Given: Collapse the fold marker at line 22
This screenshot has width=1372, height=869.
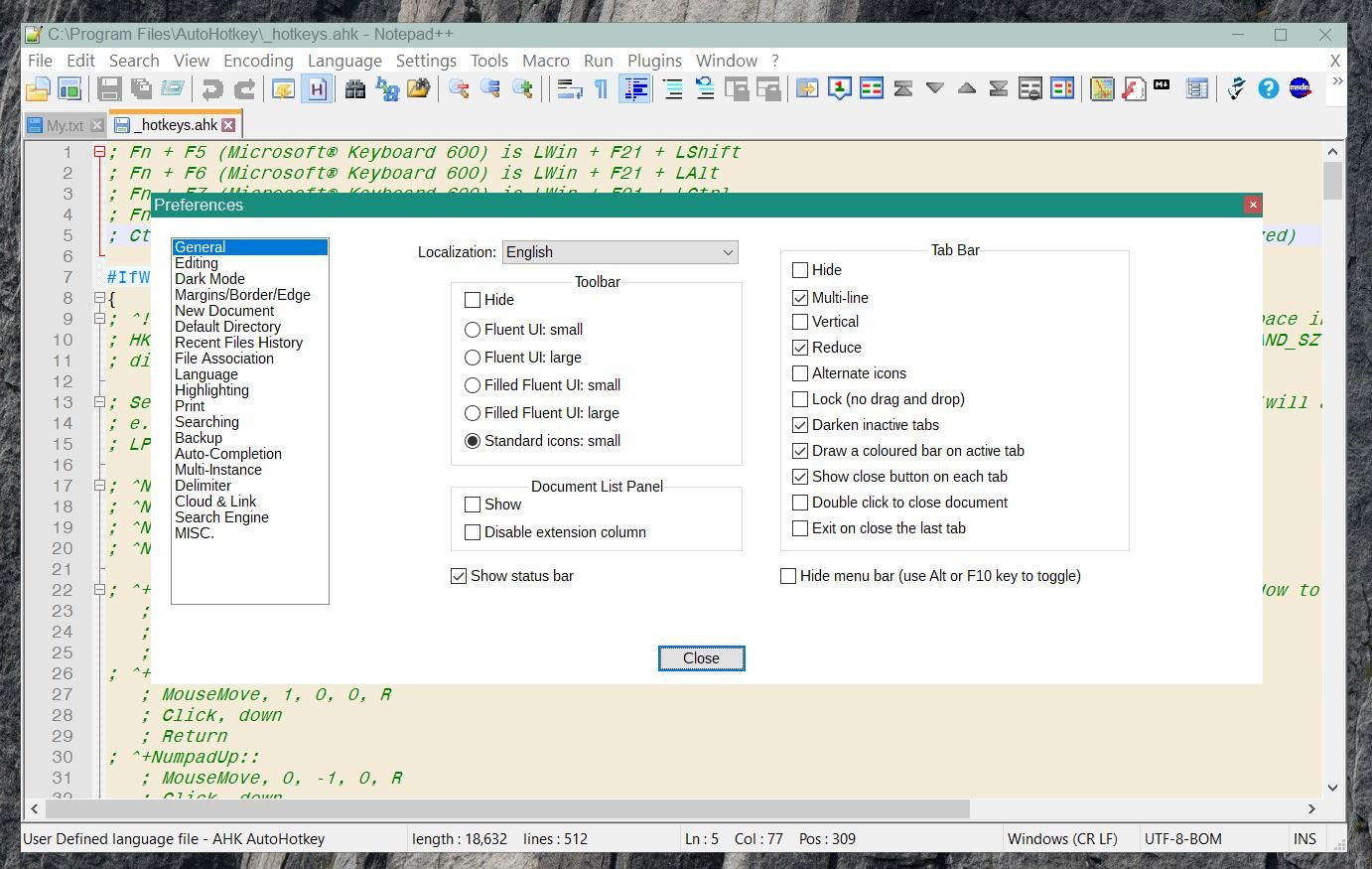Looking at the screenshot, I should tap(99, 590).
